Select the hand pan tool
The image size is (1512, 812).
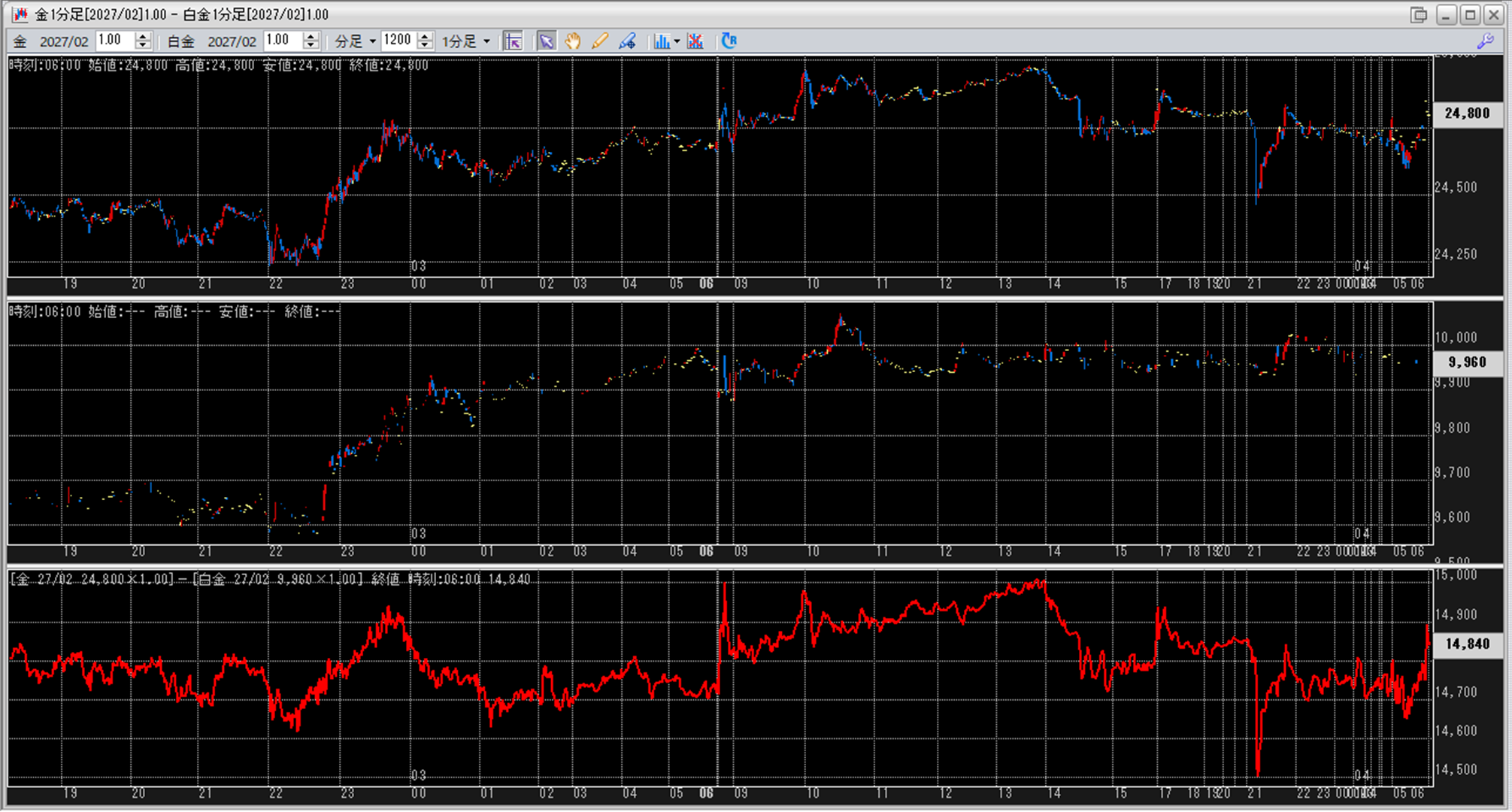click(x=573, y=41)
